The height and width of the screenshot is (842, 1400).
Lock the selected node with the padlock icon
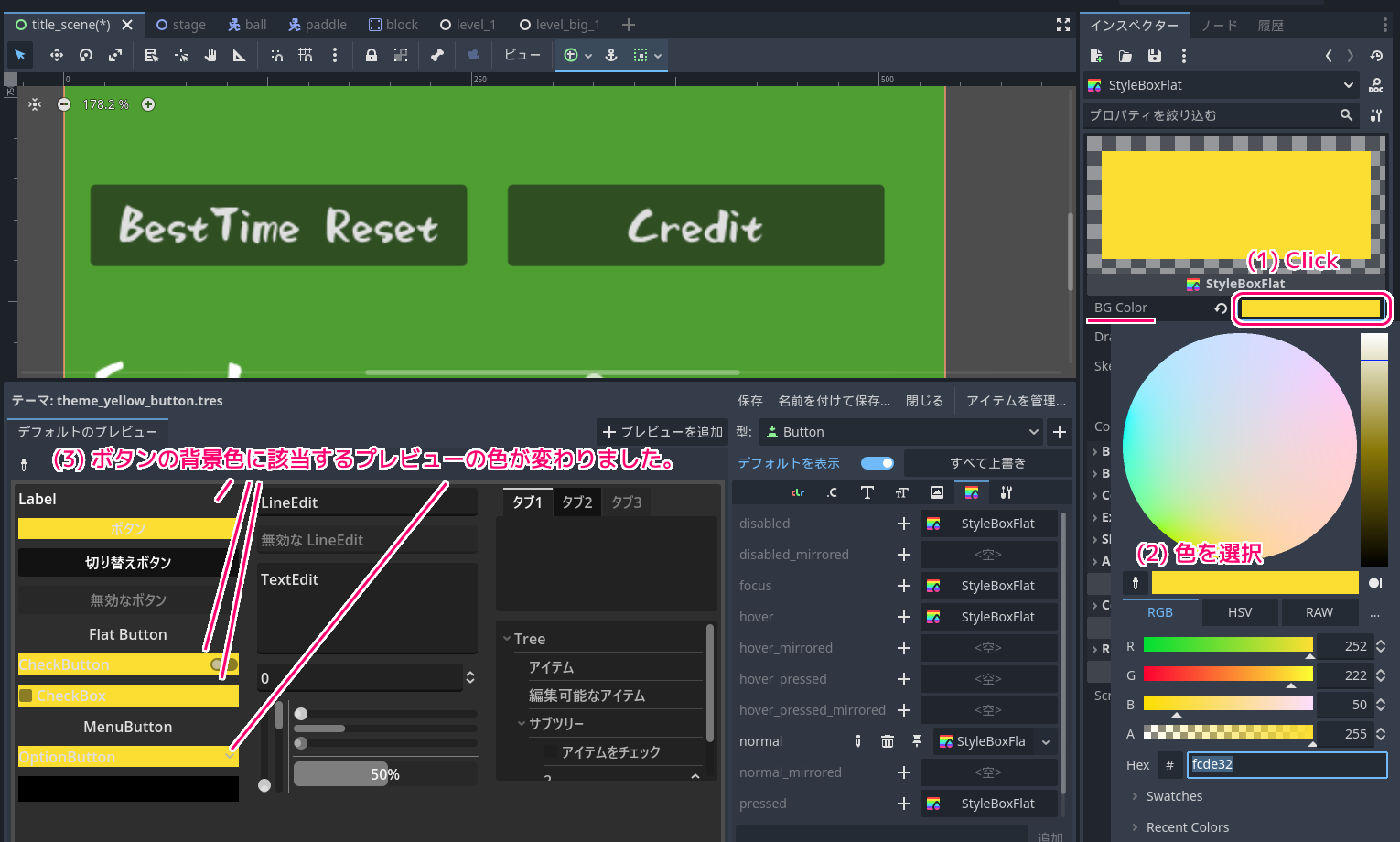[x=372, y=55]
